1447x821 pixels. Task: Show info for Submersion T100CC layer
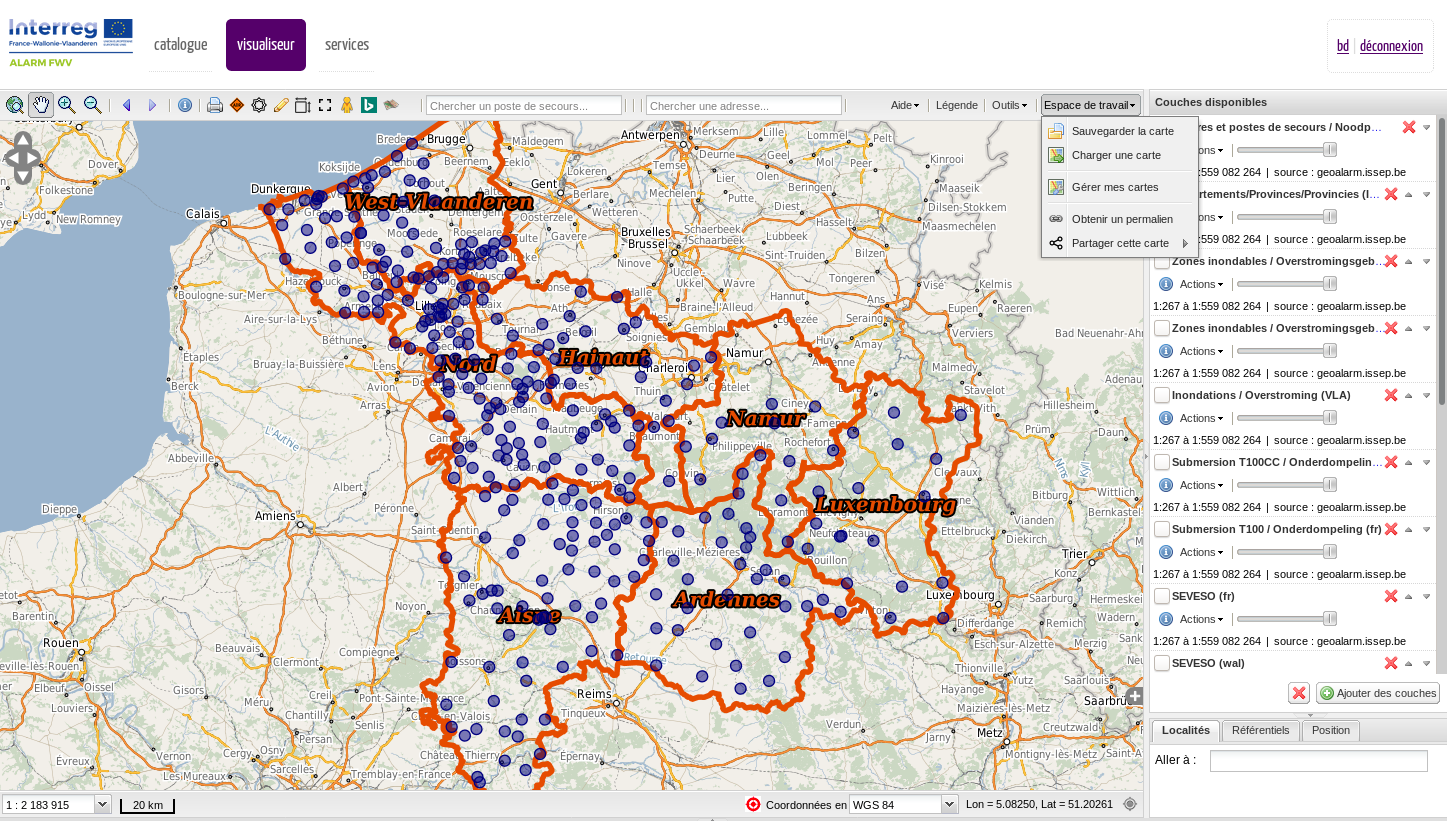pyautogui.click(x=1165, y=485)
